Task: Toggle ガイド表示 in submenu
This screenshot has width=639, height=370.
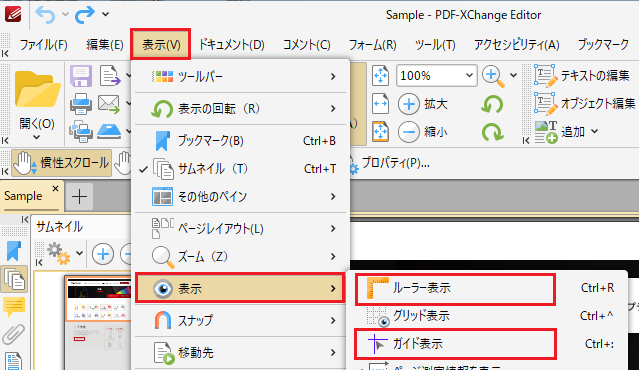Action: [487, 344]
